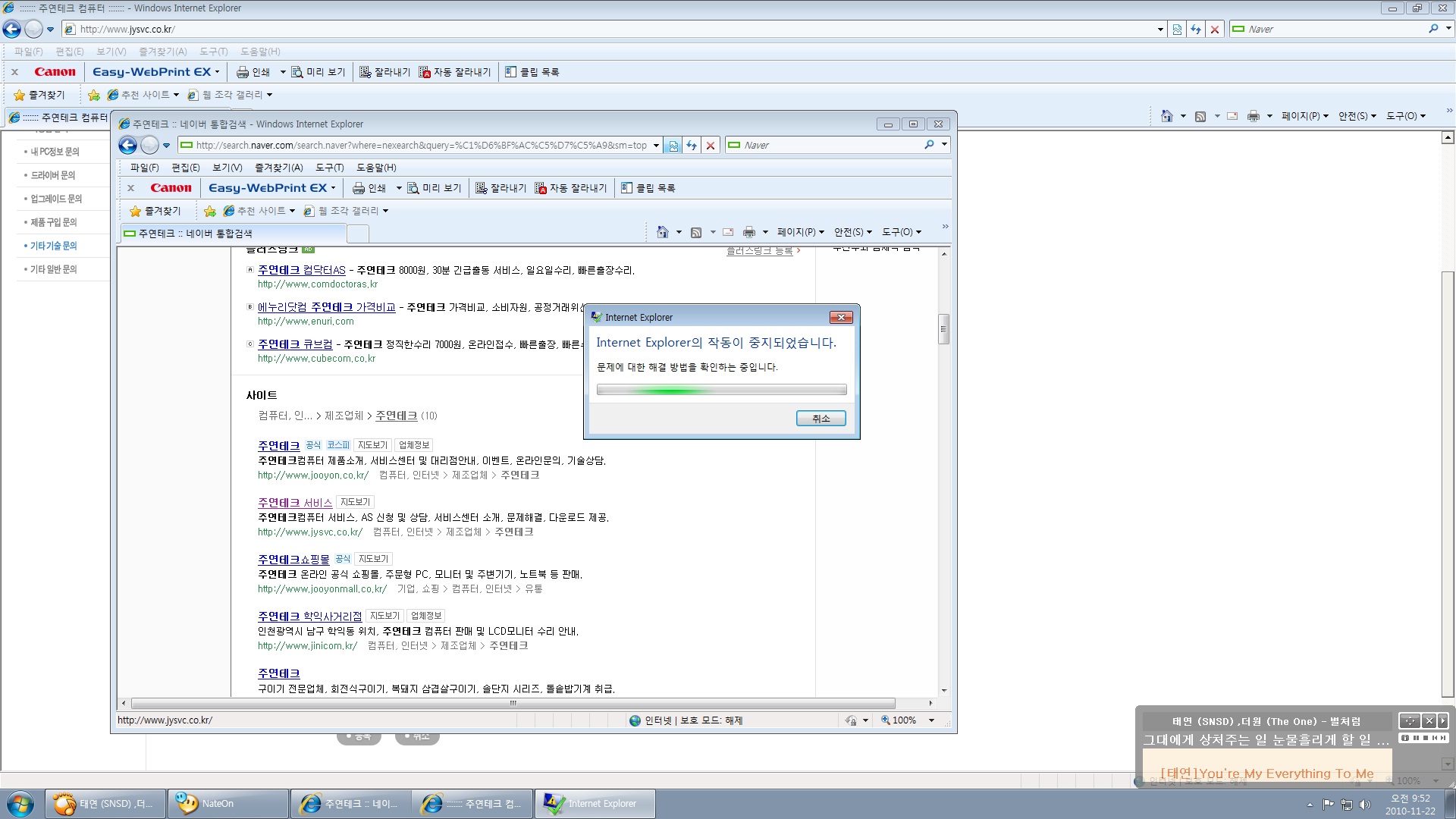The height and width of the screenshot is (819, 1456).
Task: Click 인쇄 print button in front window Canon toolbar
Action: 369,188
